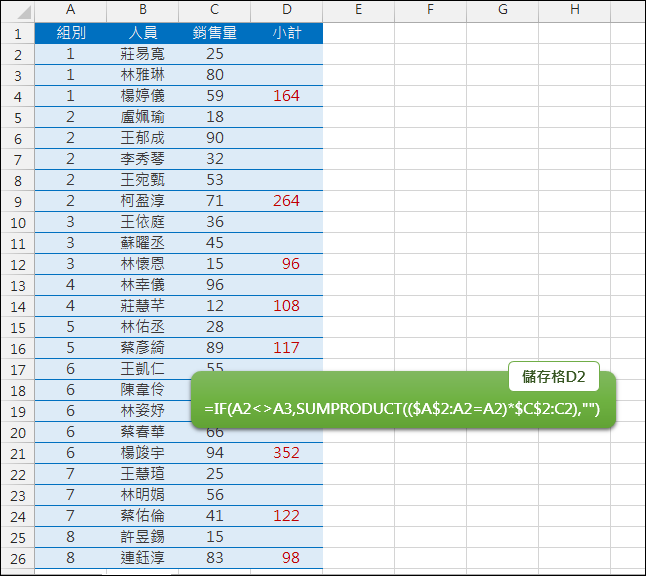Click the 儲存格D2 label box
This screenshot has height=576, width=646.
pos(554,377)
